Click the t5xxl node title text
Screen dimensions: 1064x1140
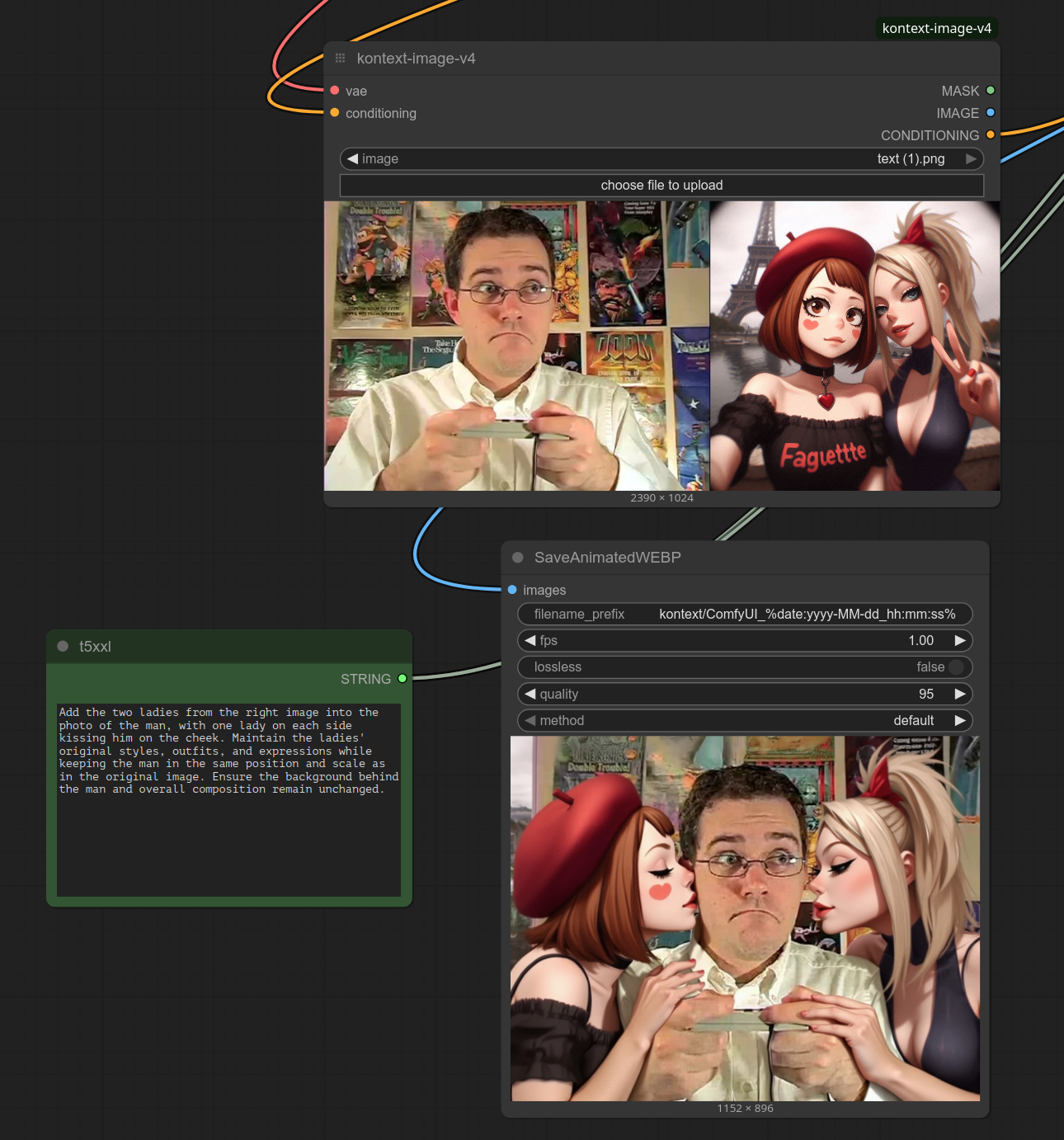click(x=95, y=647)
